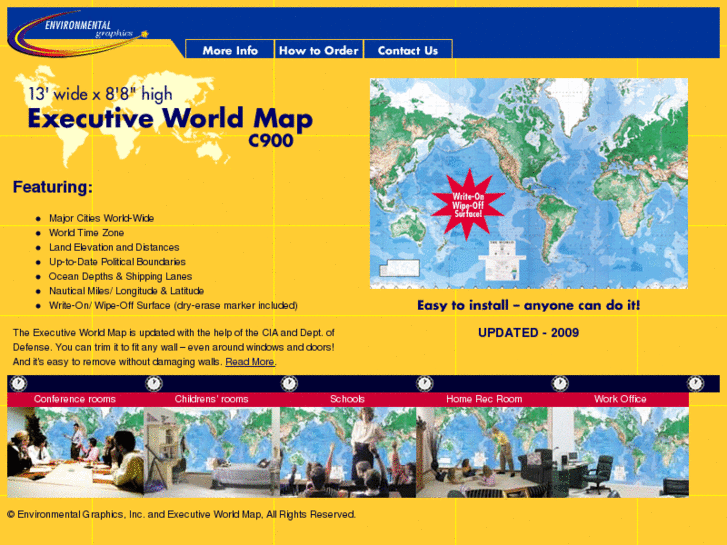Click the red Write-On Wipe-Off starburst
This screenshot has height=545, width=727.
point(468,205)
